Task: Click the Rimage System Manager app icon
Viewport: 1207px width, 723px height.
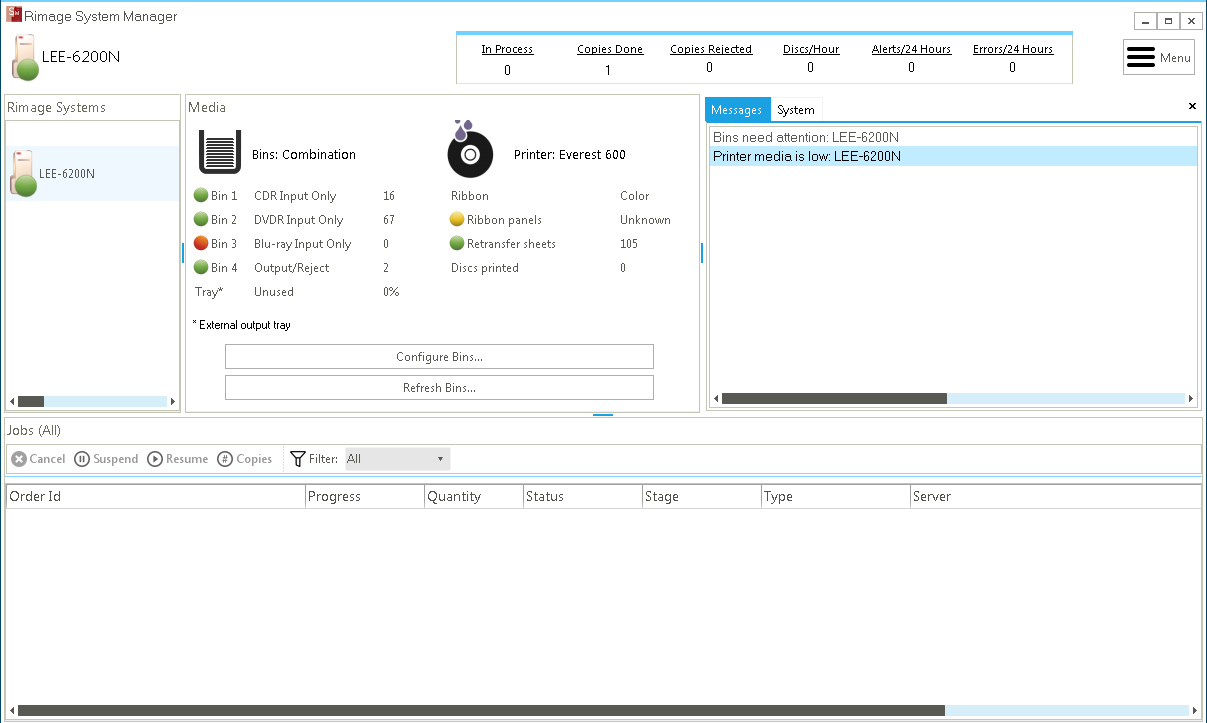Action: (x=13, y=15)
